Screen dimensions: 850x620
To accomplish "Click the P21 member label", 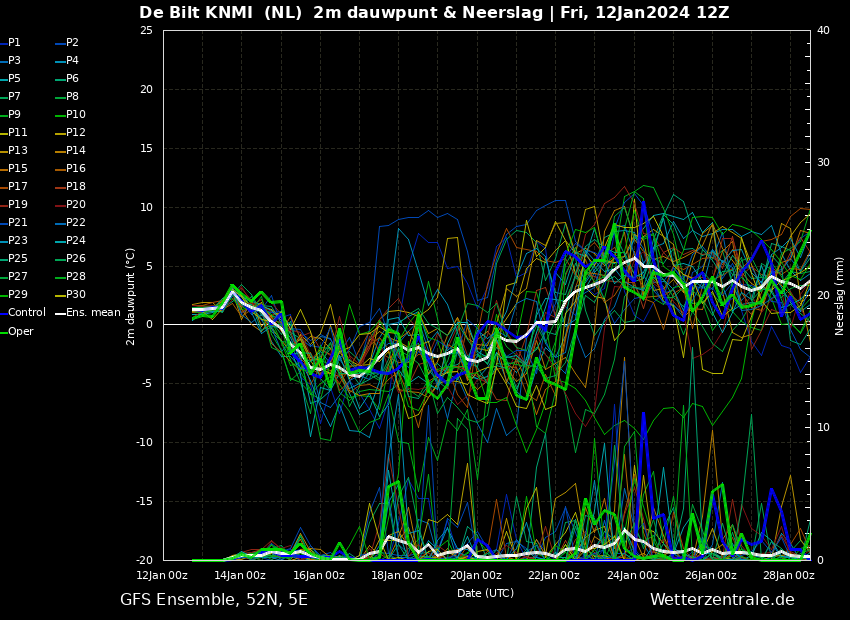I will click(14, 222).
